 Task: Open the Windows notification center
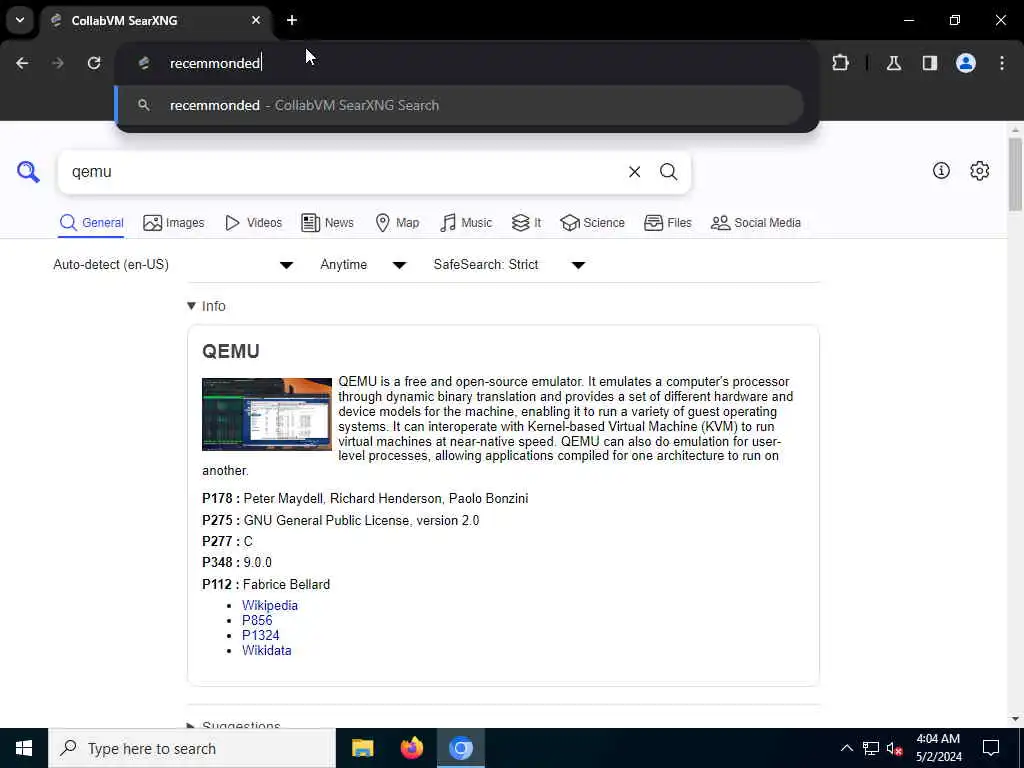[x=991, y=748]
